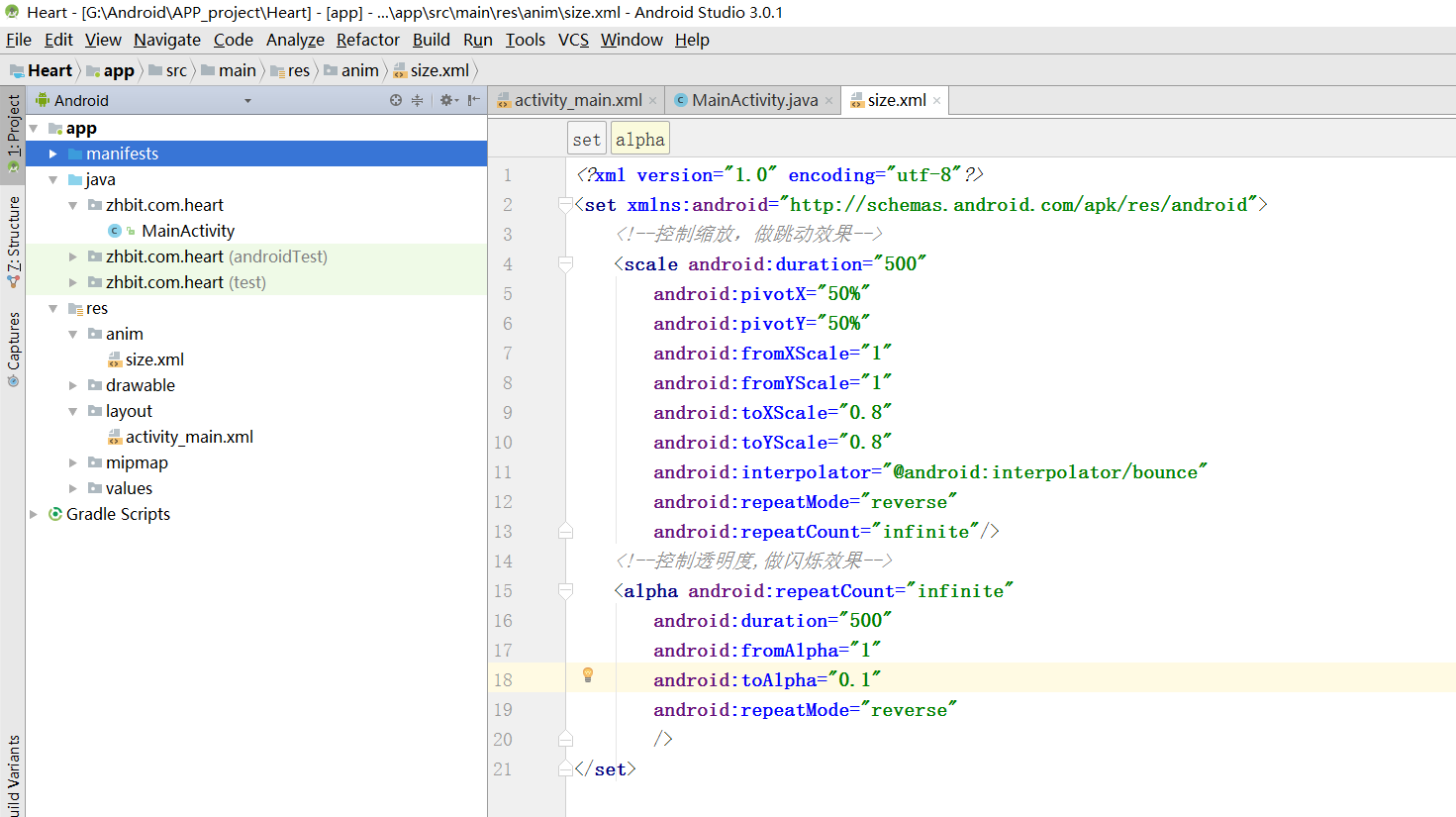
Task: Click the res breadcrumb in navigation bar
Action: [x=290, y=70]
